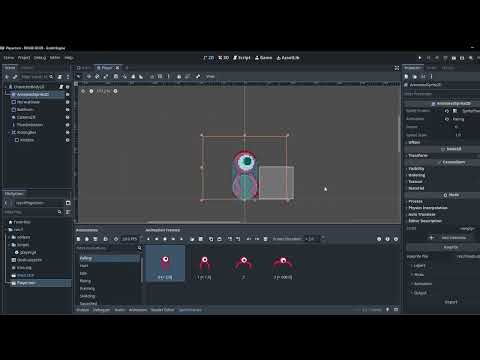480x360 pixels.
Task: Click the Add Animation icon in SpriteFrames
Action: 78,239
